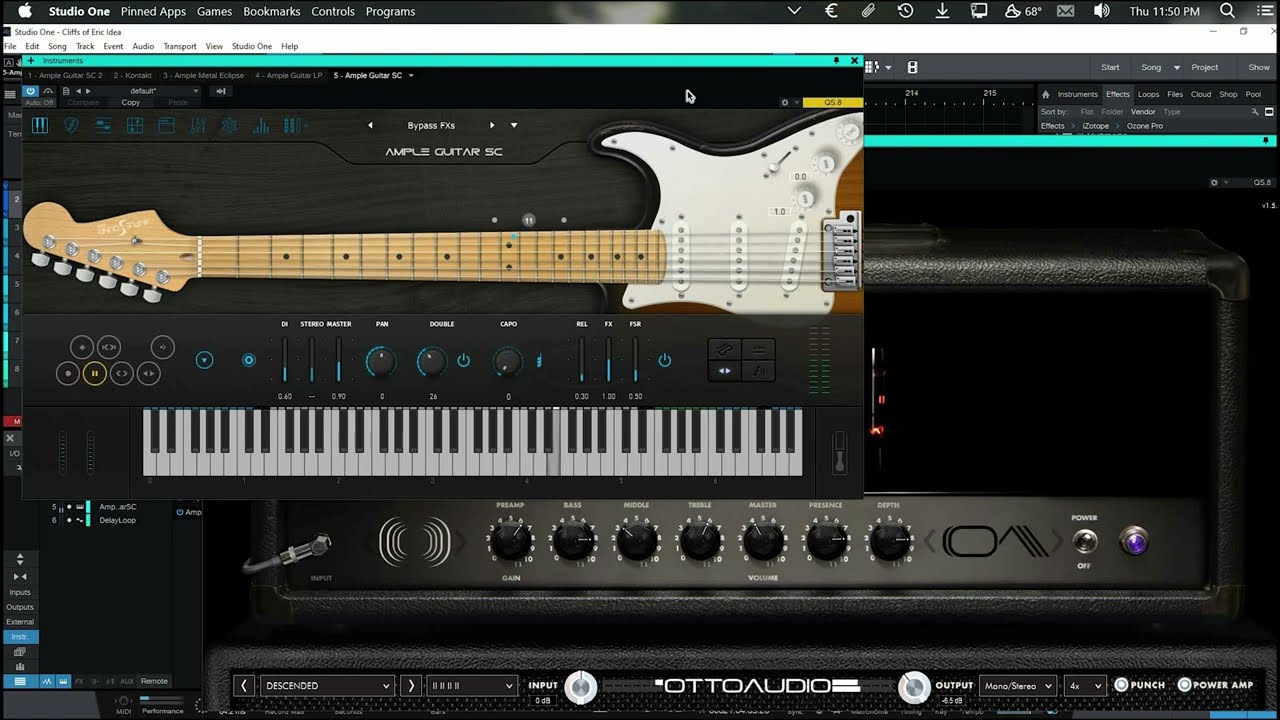Select the guitar body mode icon in right grid
The height and width of the screenshot is (720, 1280).
tap(725, 349)
